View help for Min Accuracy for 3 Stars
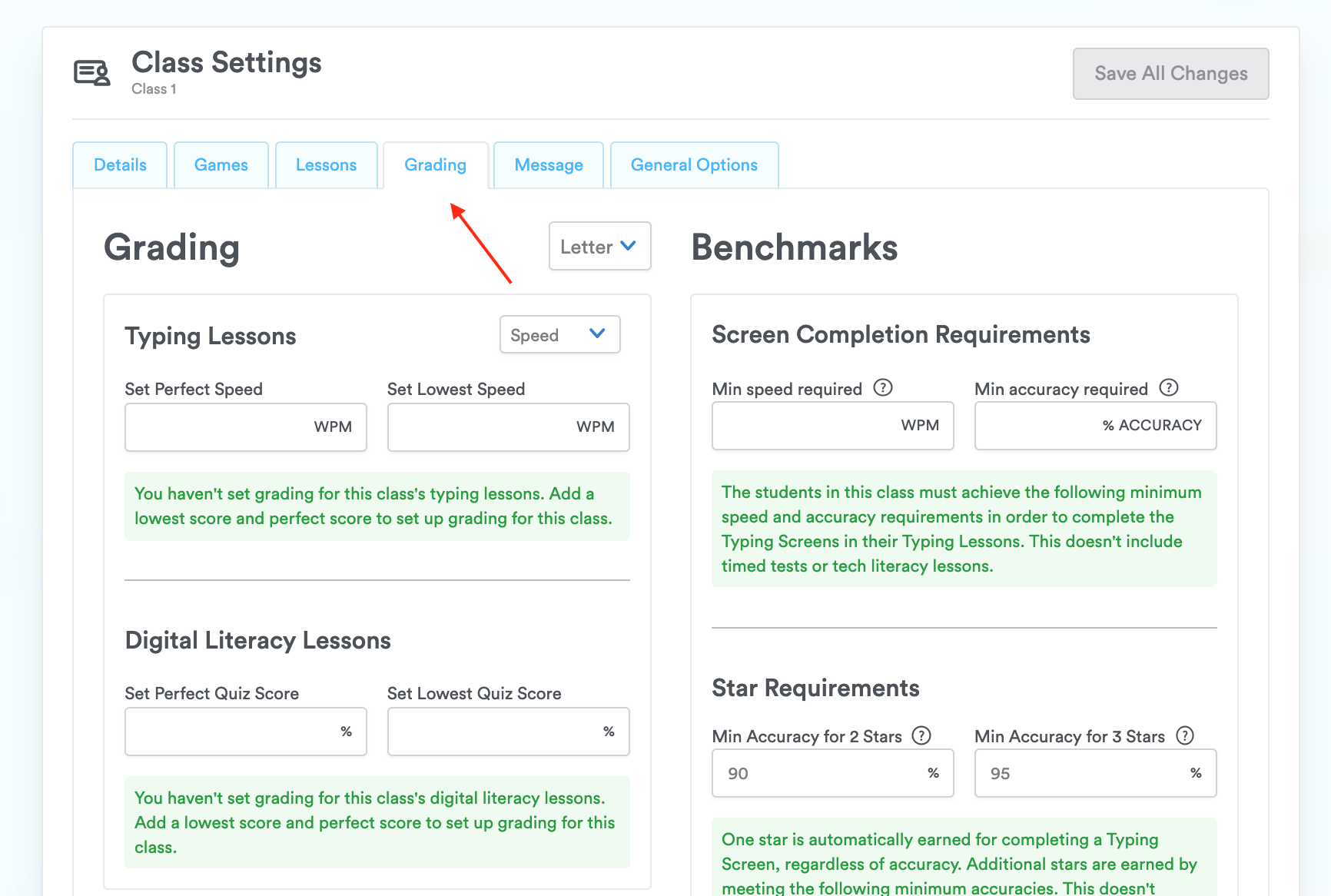Viewport: 1331px width, 896px height. (1185, 735)
